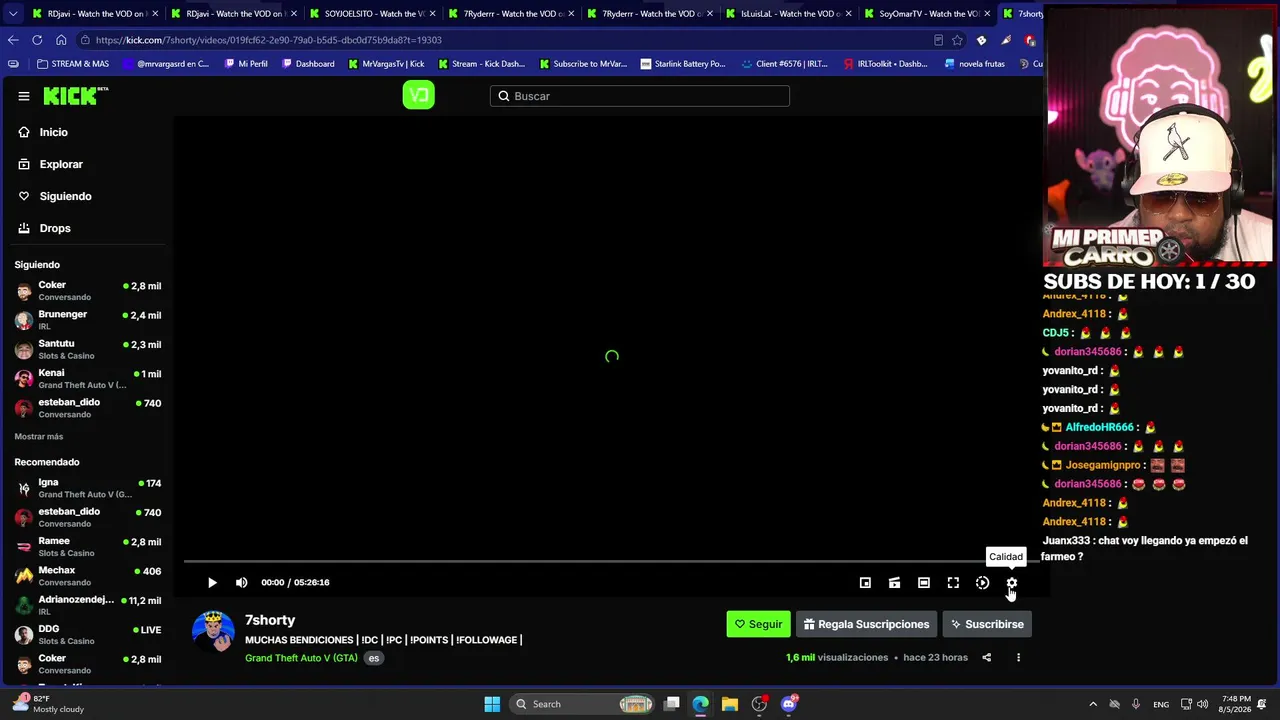Open the Dashboard bookmark
The image size is (1280, 720).
click(308, 64)
